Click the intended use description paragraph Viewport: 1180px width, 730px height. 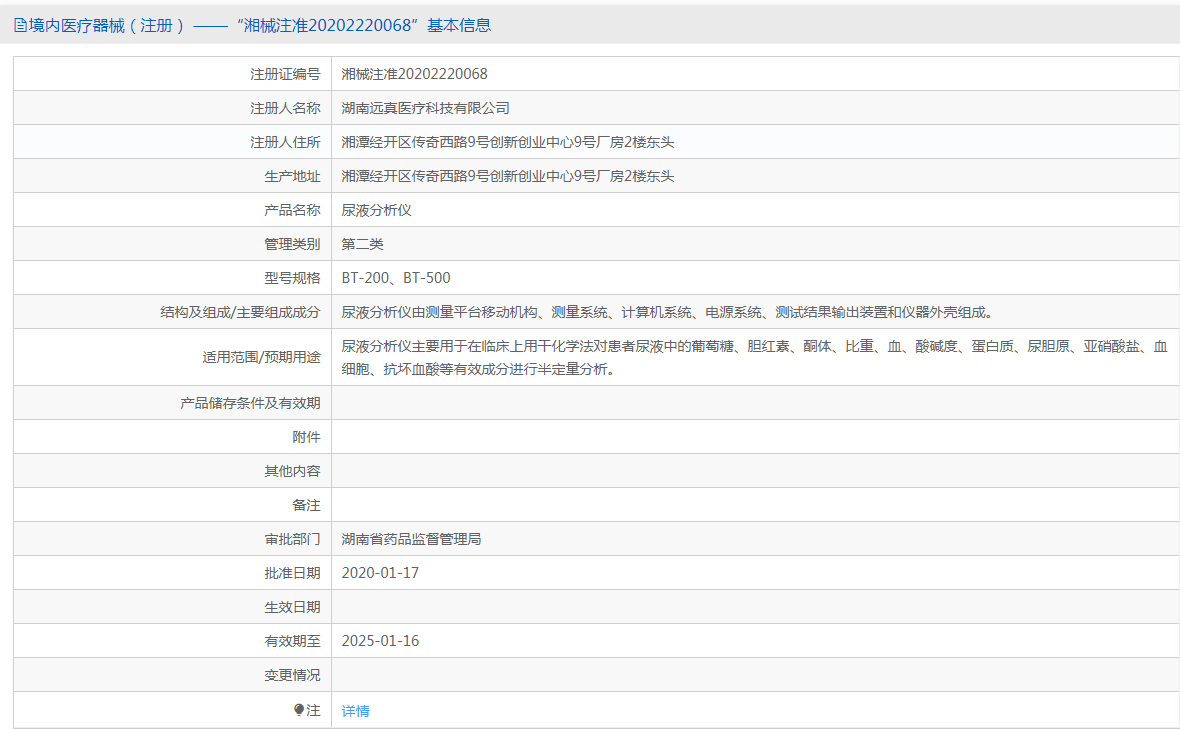click(754, 357)
